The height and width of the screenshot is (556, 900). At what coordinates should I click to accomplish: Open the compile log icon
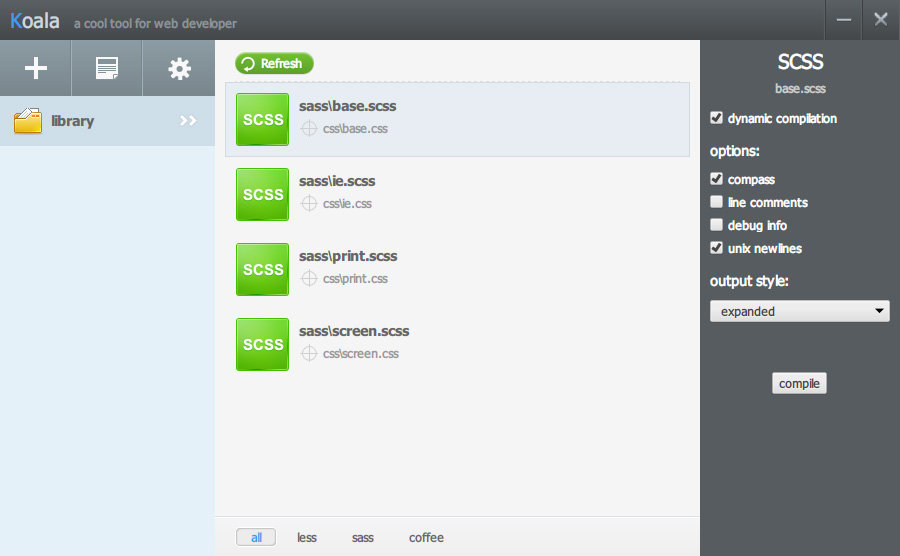[x=107, y=68]
